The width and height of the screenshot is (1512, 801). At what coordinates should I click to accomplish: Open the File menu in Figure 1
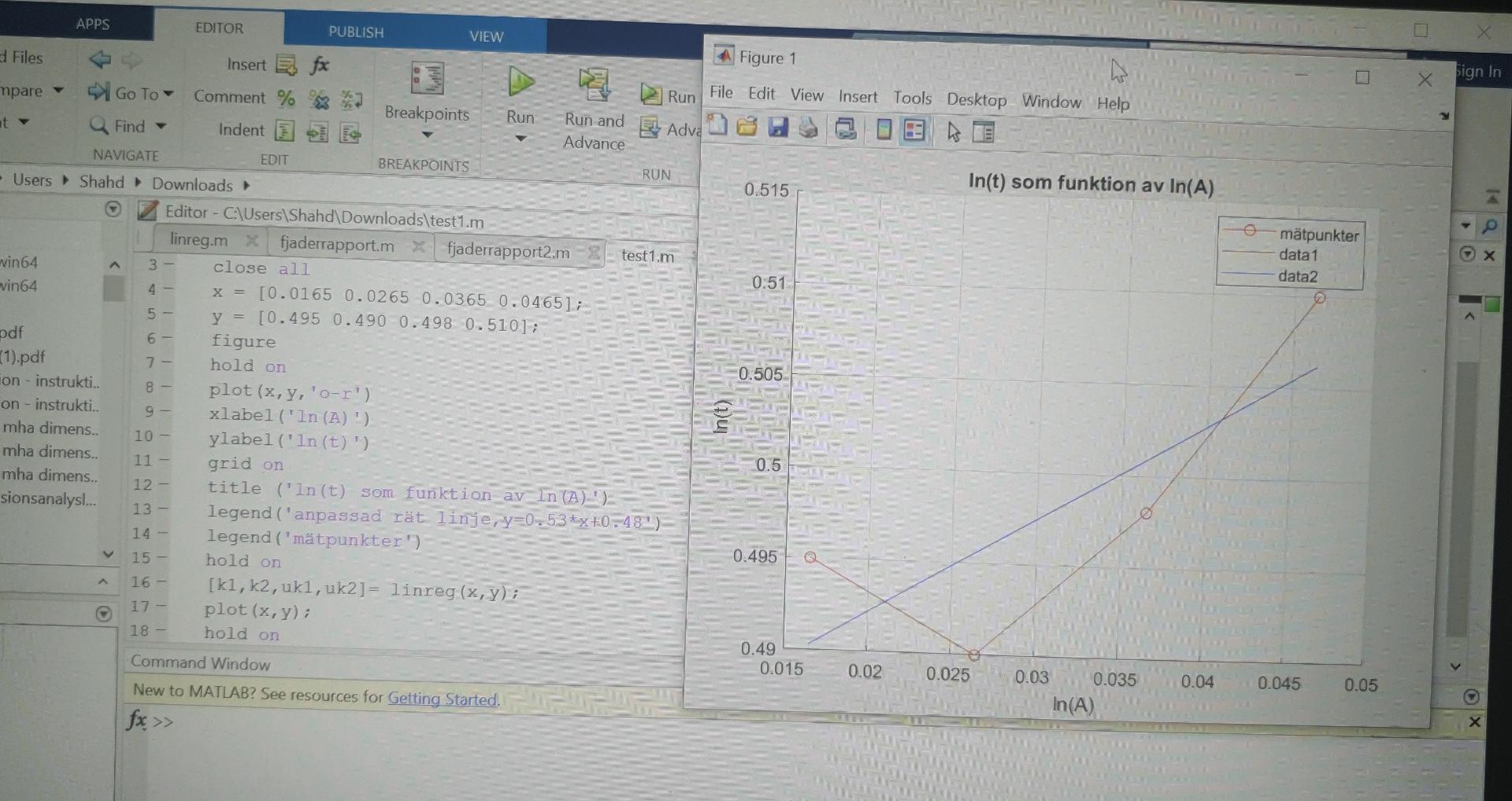[721, 92]
